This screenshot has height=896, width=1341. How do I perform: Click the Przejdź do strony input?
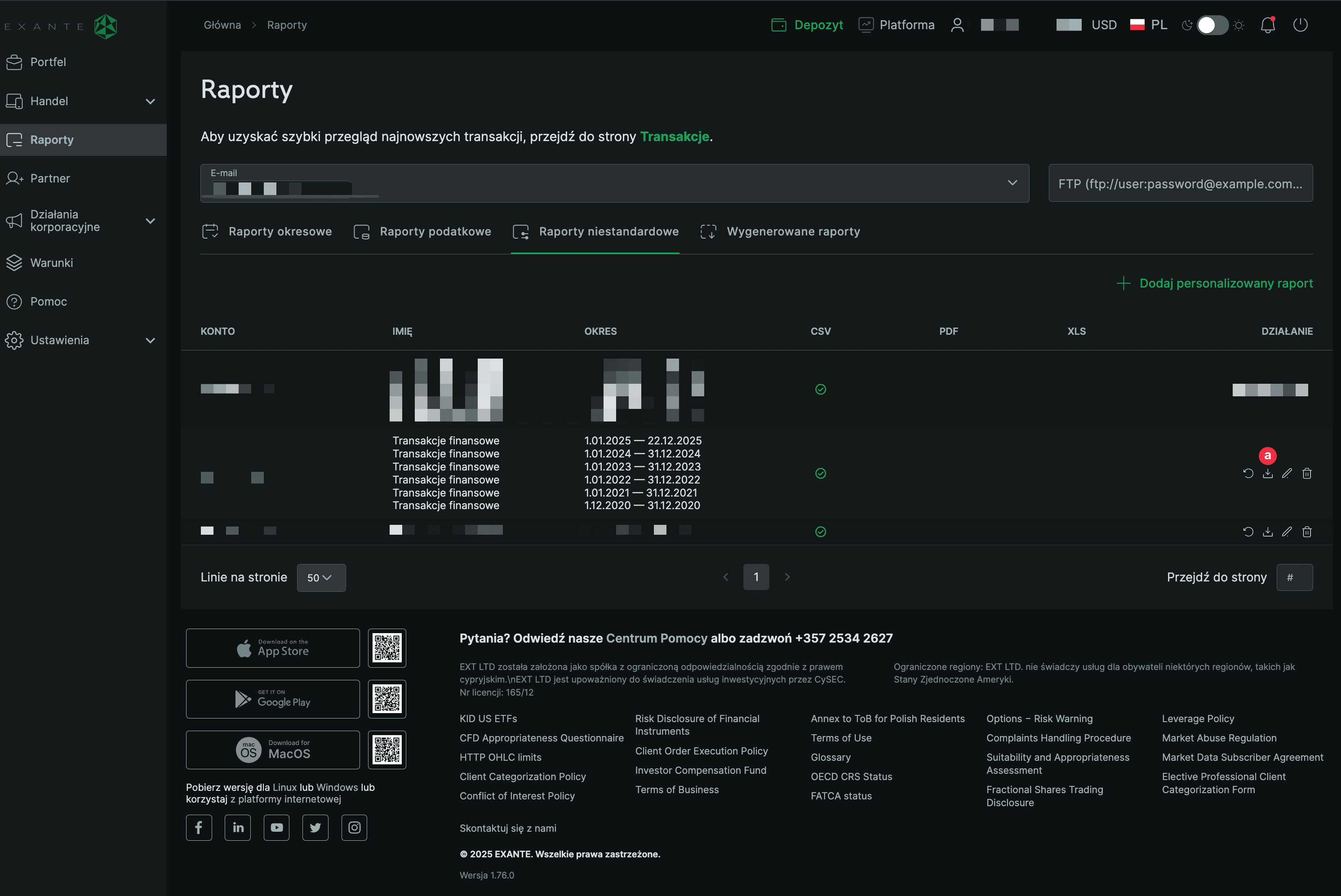point(1294,578)
